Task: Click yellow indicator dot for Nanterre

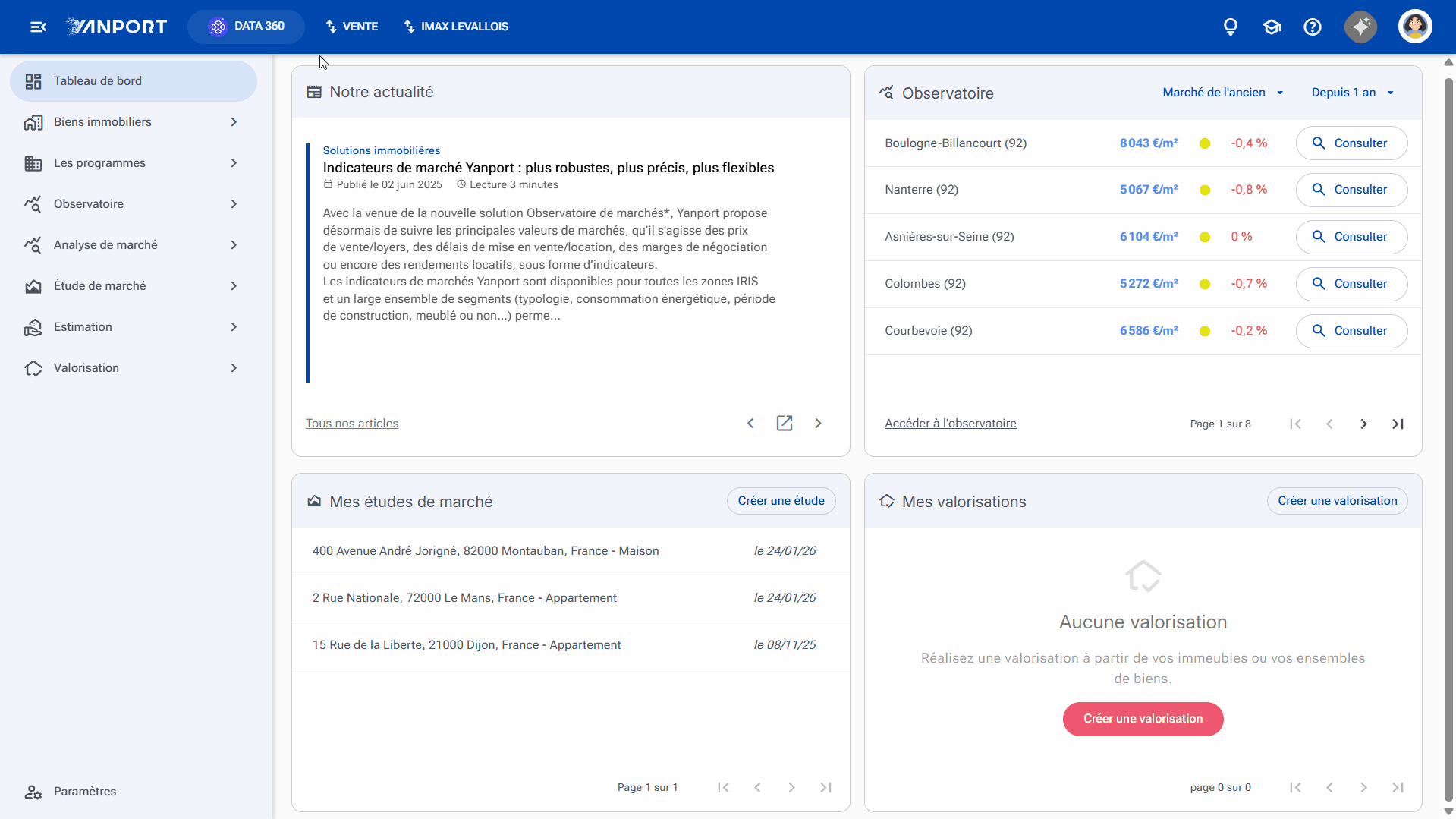Action: 1205,191
